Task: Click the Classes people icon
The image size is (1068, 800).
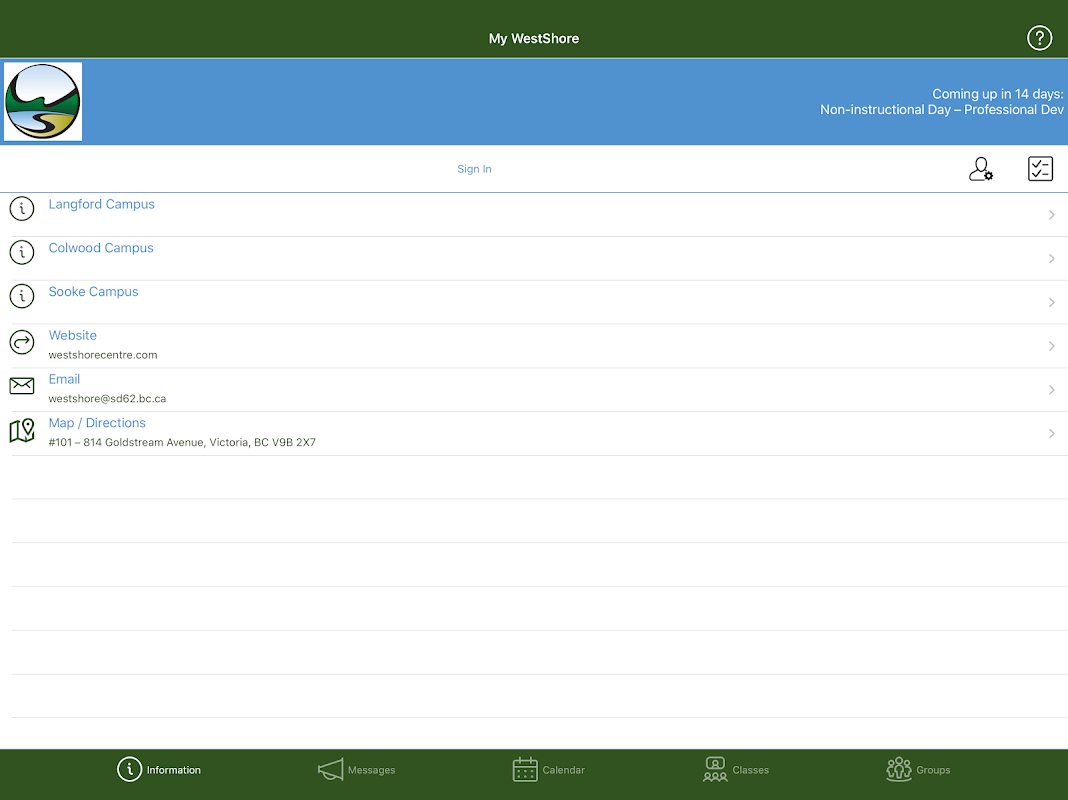Action: point(715,769)
